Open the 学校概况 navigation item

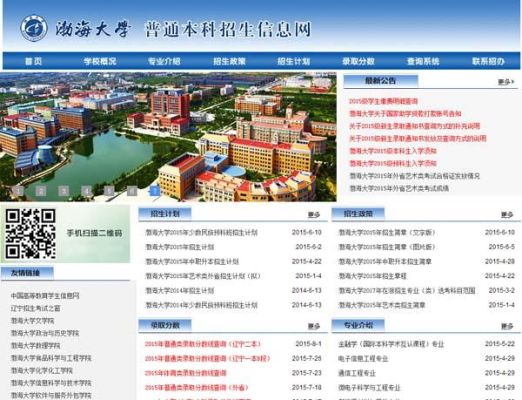point(100,61)
